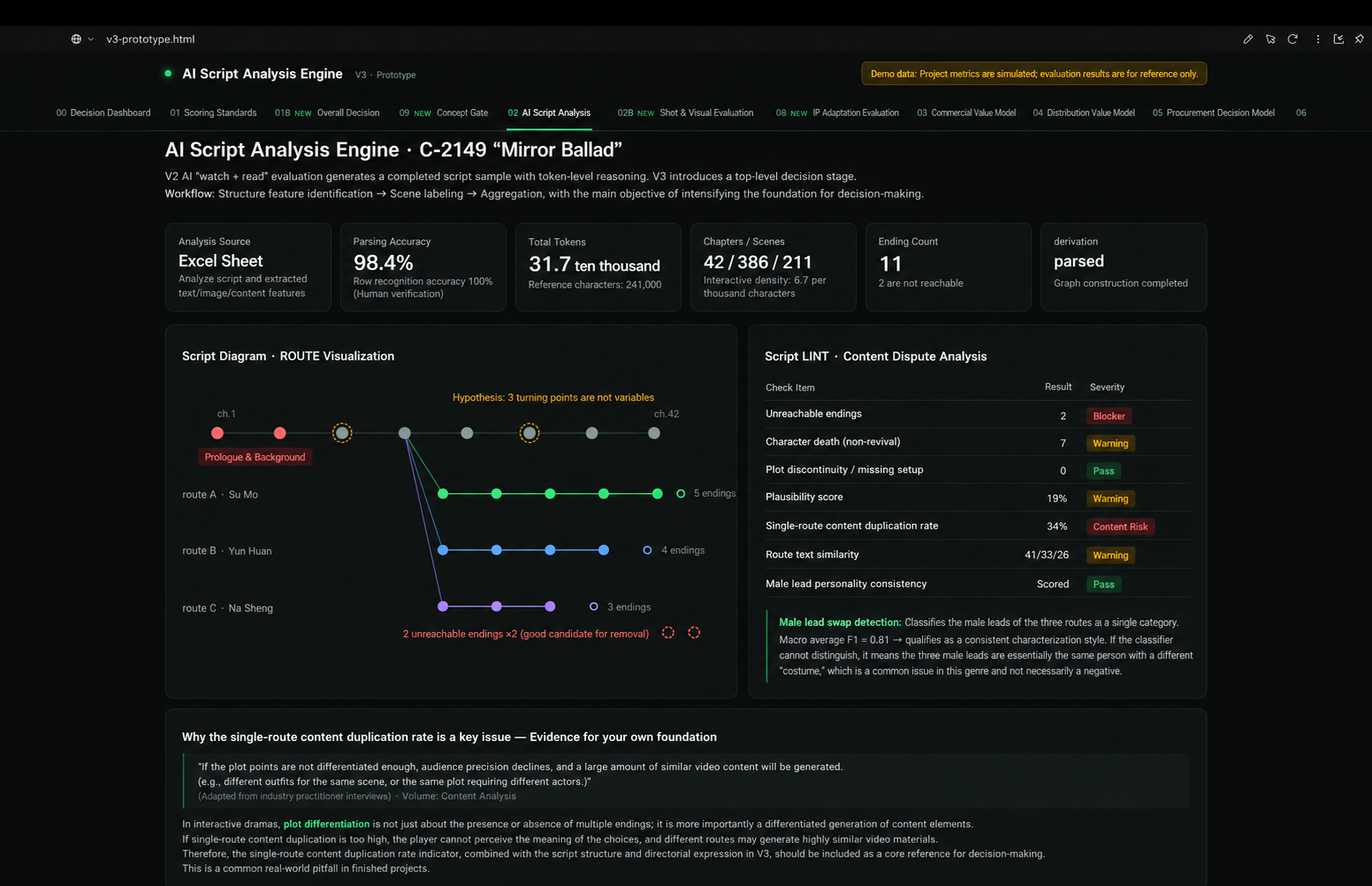Click the reload page icon
The width and height of the screenshot is (1372, 886).
(1292, 39)
